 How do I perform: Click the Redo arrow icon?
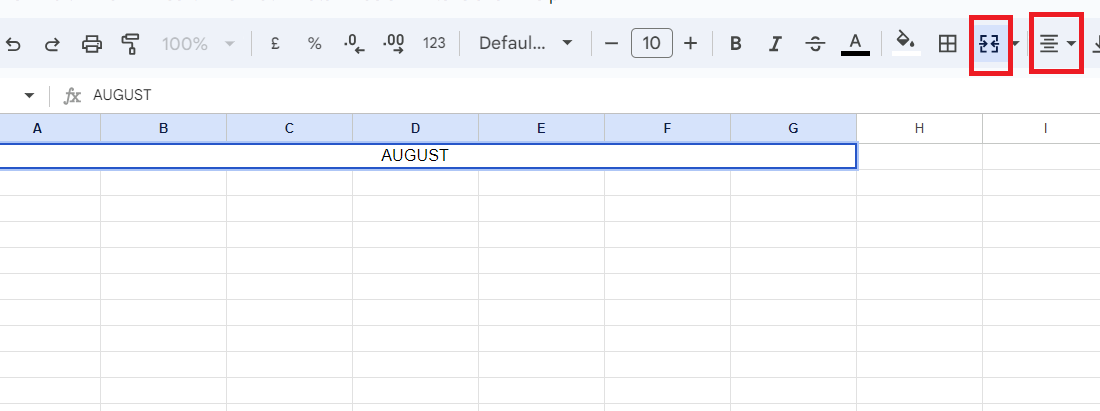click(x=52, y=44)
